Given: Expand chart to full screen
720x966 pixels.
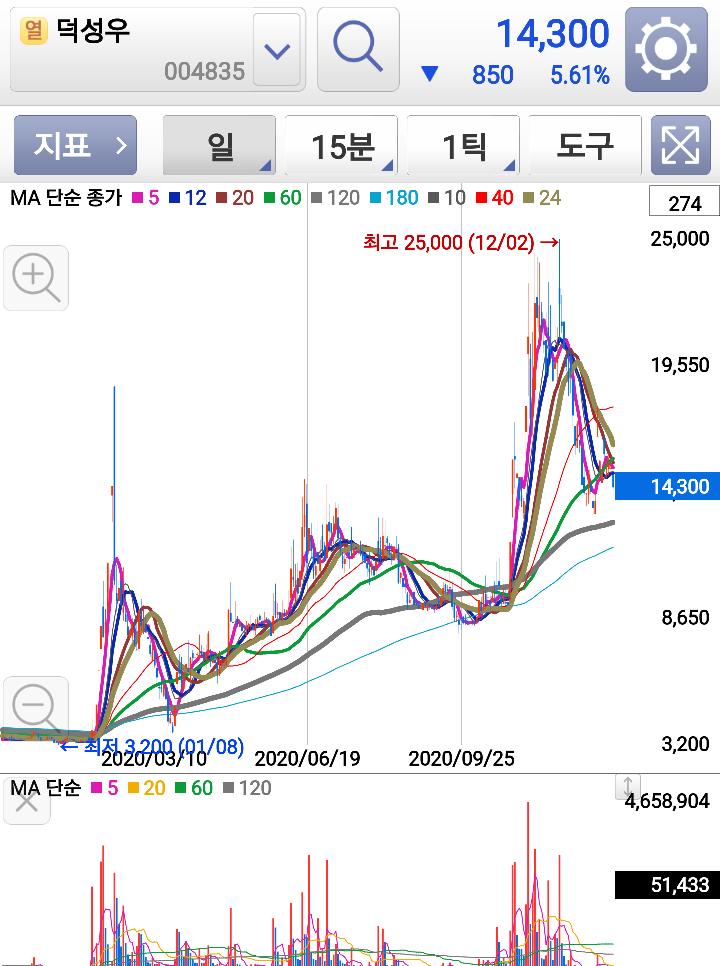Looking at the screenshot, I should point(680,145).
